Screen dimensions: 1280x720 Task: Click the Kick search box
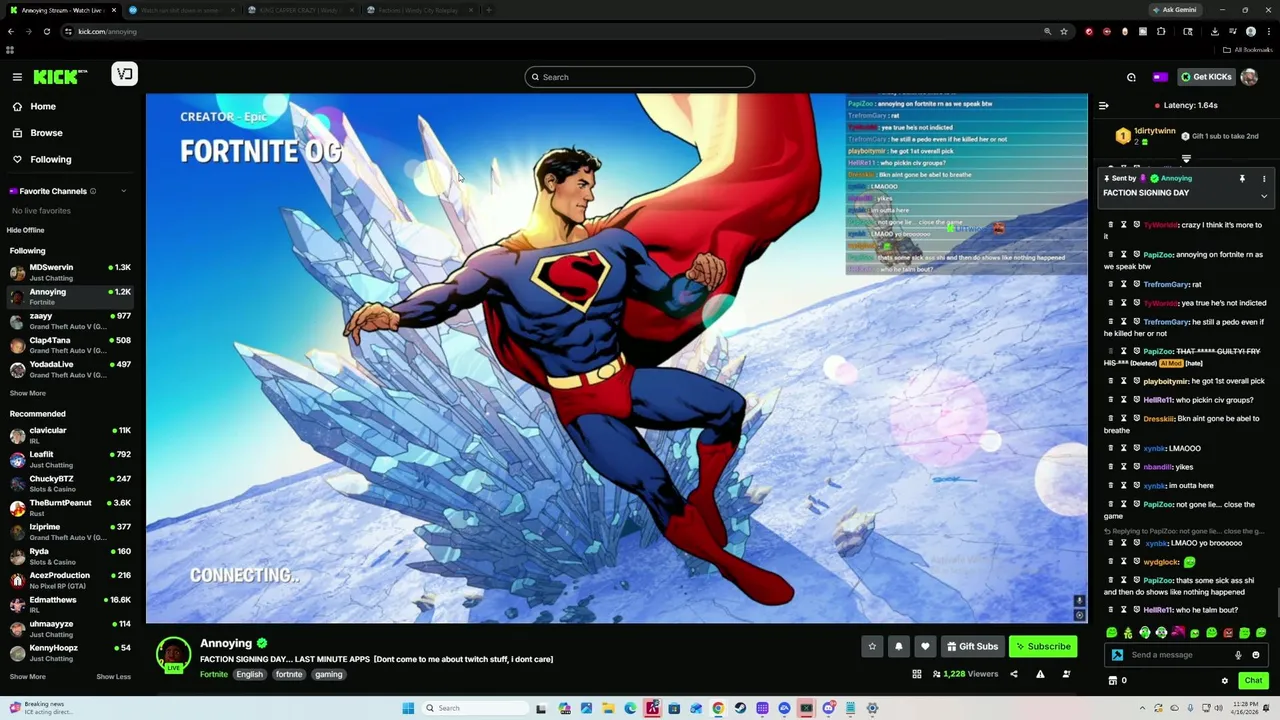pyautogui.click(x=639, y=77)
